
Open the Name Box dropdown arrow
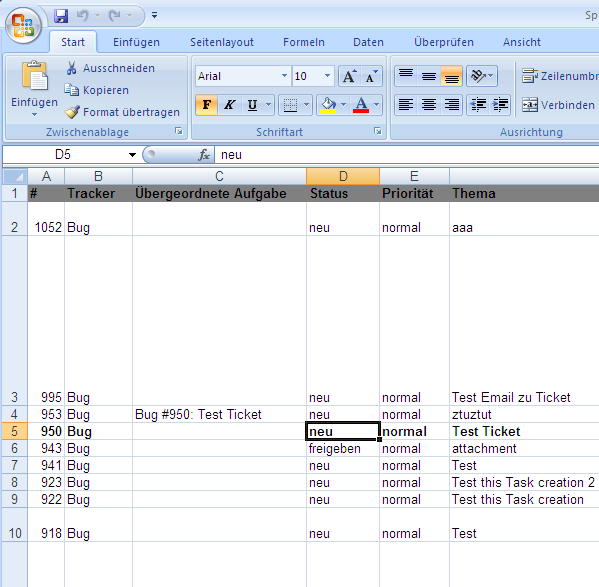(132, 155)
